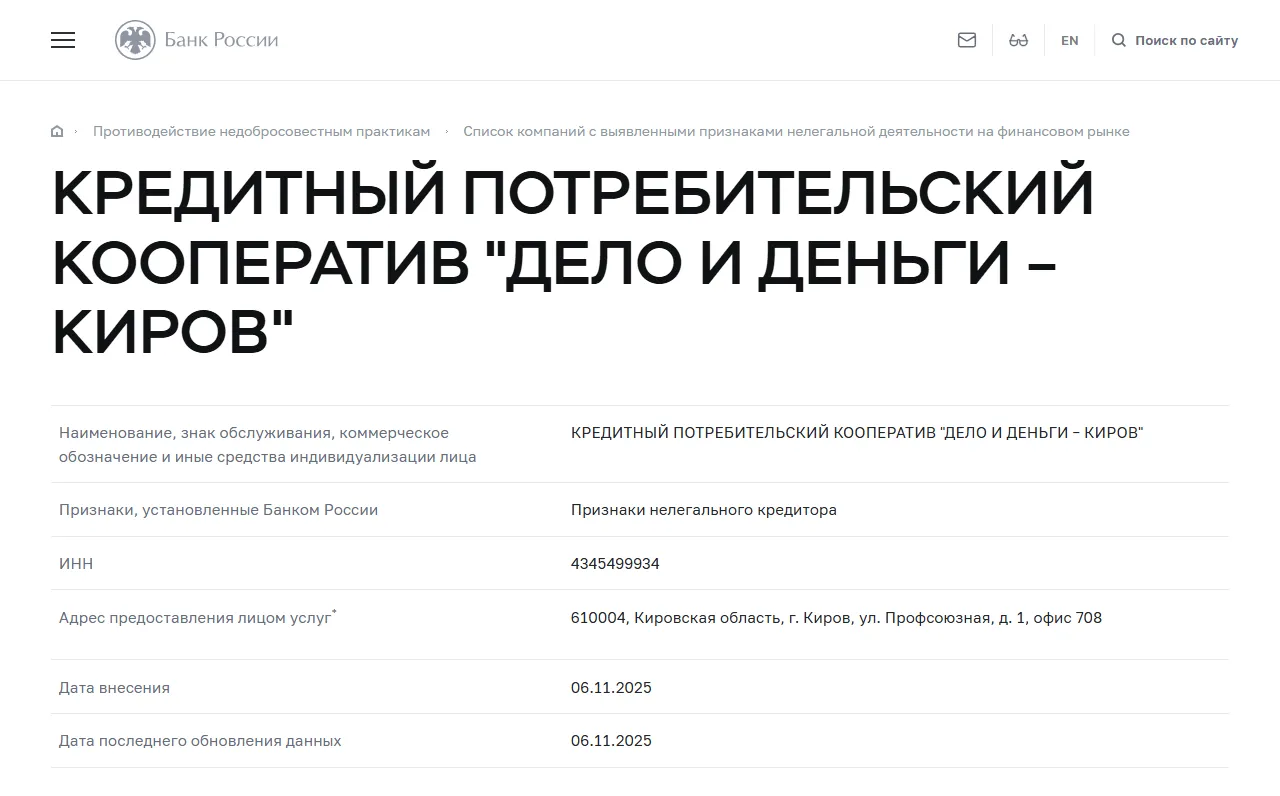Viewport: 1280px width, 796px height.
Task: Click the 'Дата внесения' date 06.11.2025
Action: (611, 688)
